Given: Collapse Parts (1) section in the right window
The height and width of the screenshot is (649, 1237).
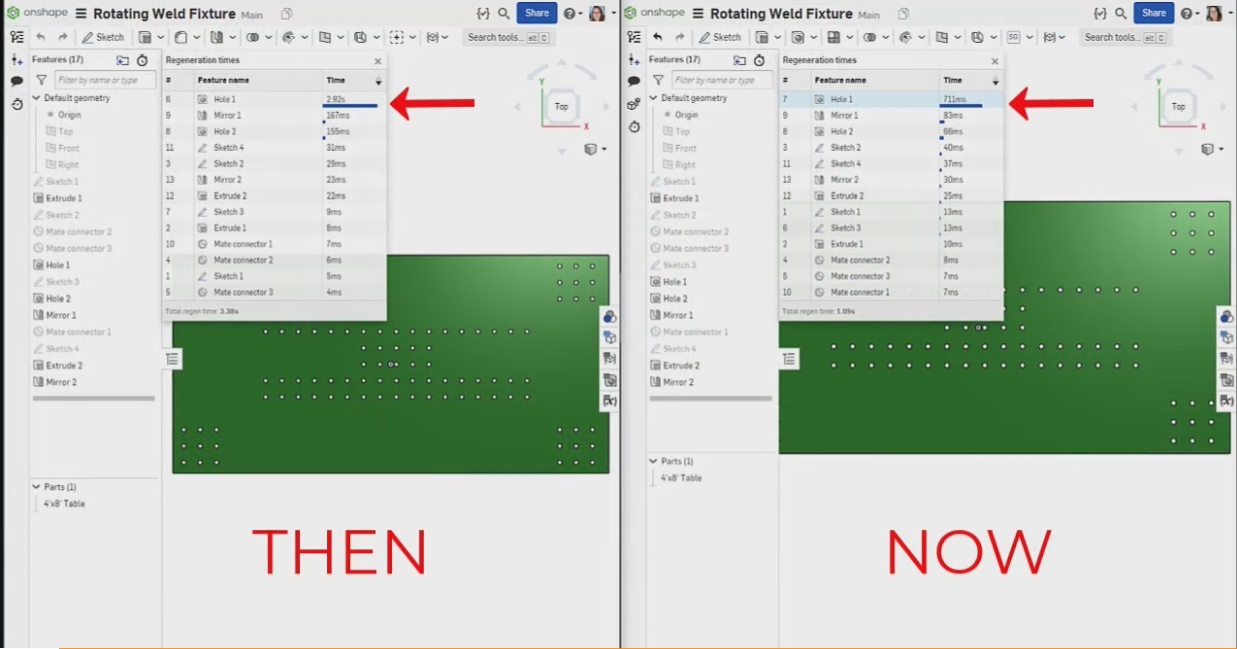Looking at the screenshot, I should [653, 461].
